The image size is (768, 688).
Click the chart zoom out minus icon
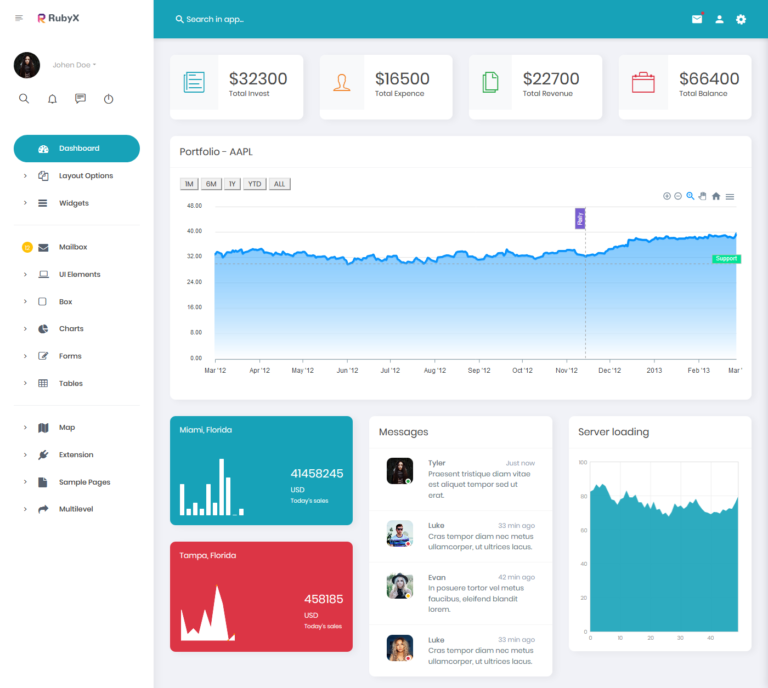(678, 196)
